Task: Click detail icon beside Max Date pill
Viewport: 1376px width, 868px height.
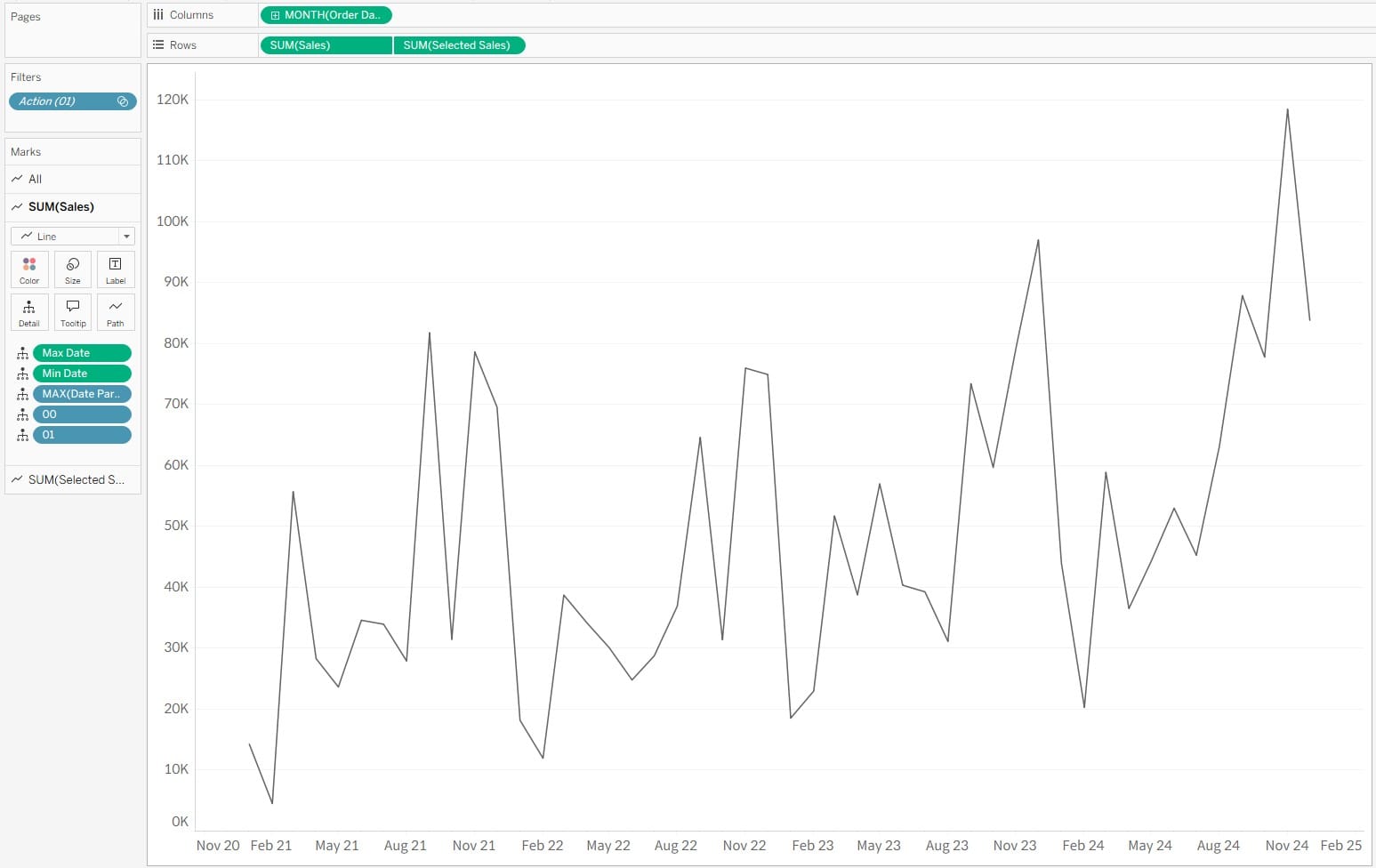Action: coord(22,354)
